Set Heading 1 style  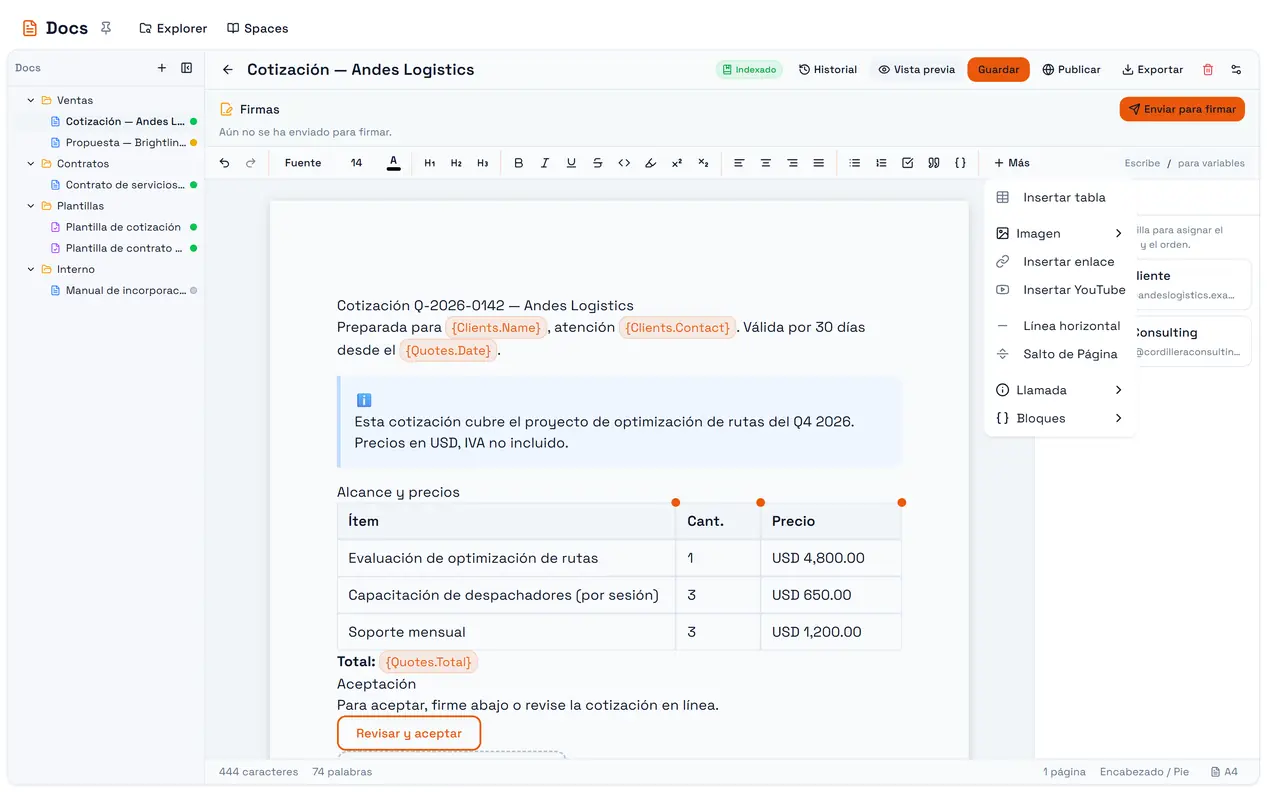[x=430, y=163]
